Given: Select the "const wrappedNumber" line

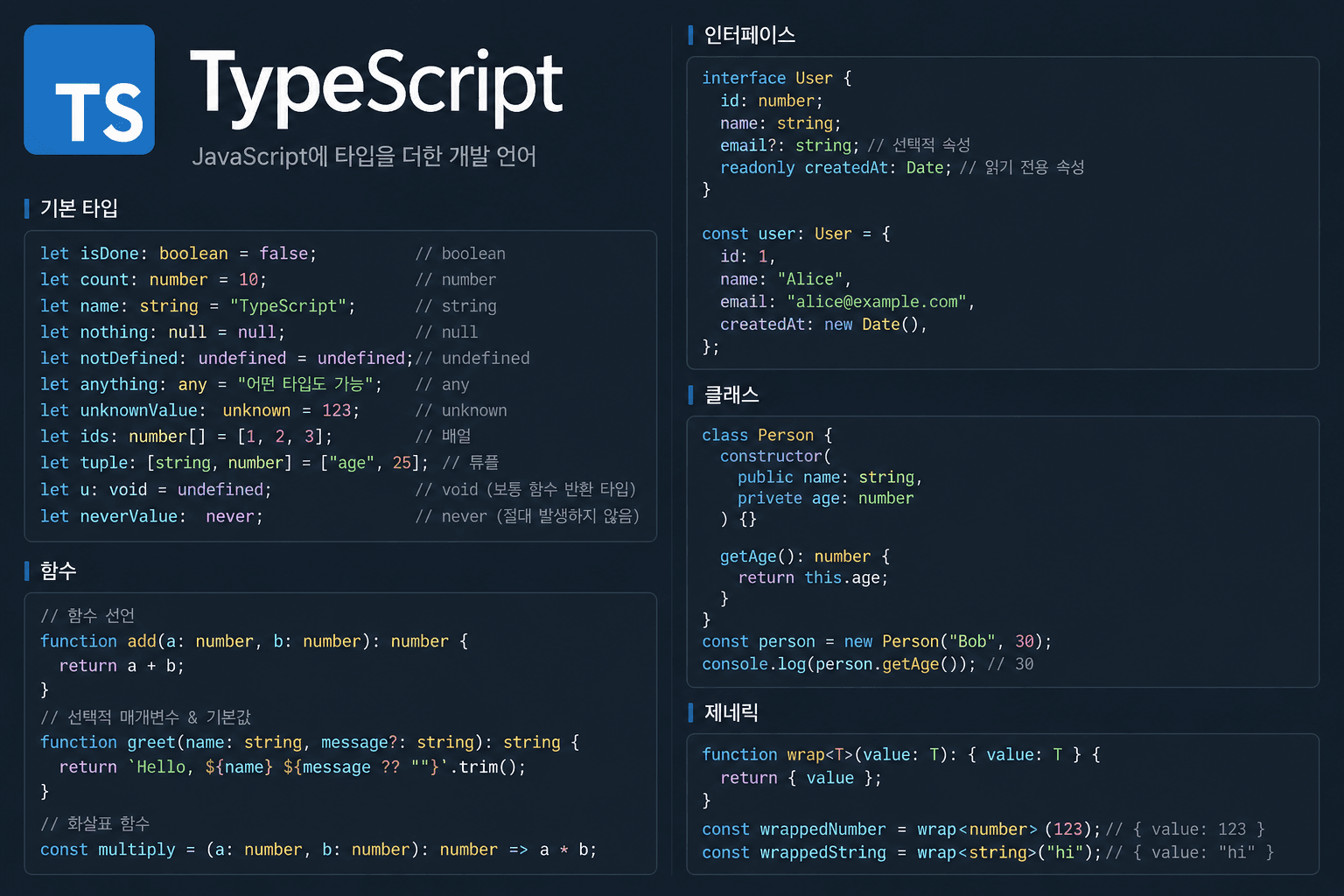Looking at the screenshot, I should tap(901, 829).
